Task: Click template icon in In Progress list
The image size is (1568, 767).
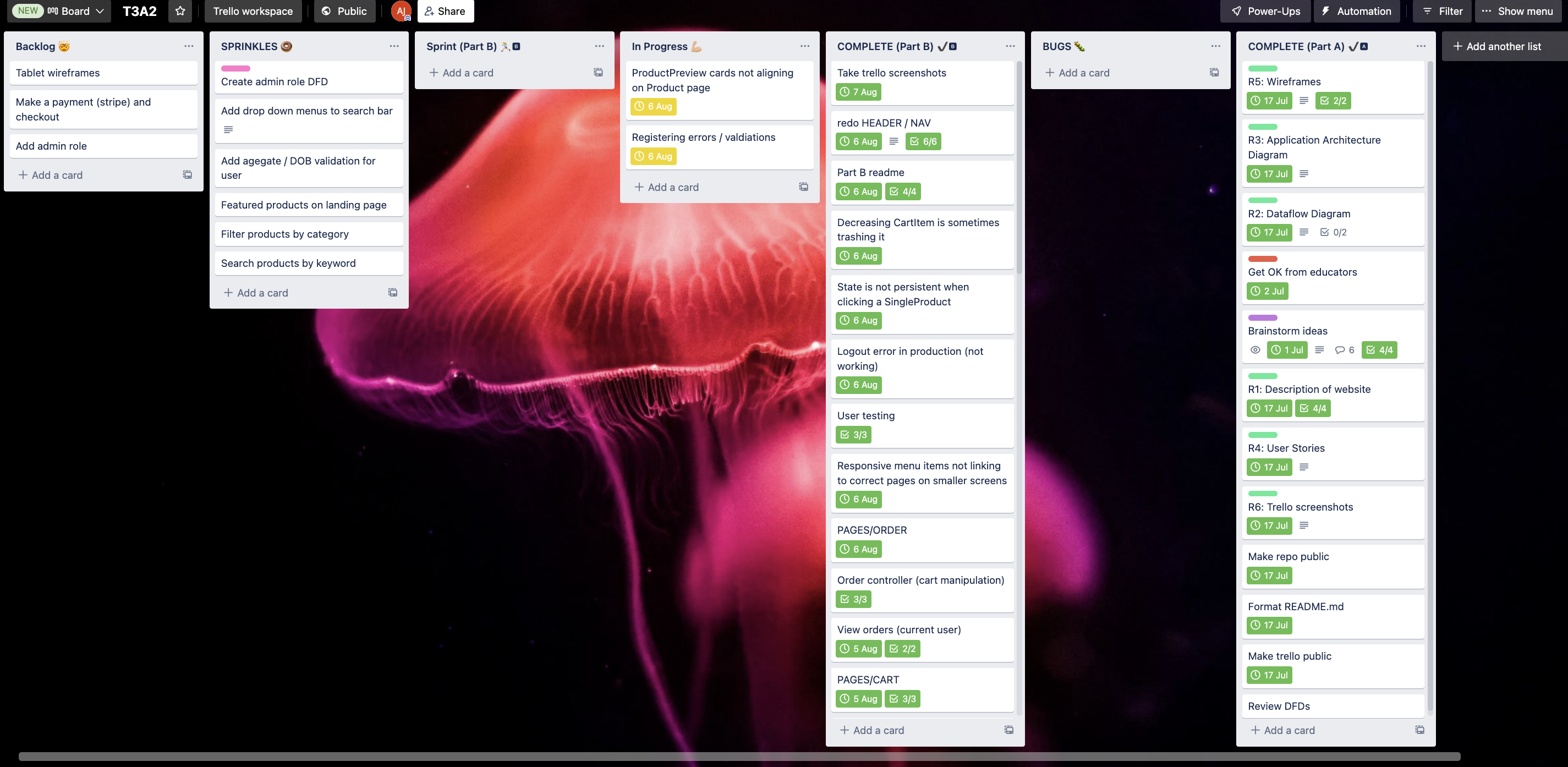Action: [803, 187]
